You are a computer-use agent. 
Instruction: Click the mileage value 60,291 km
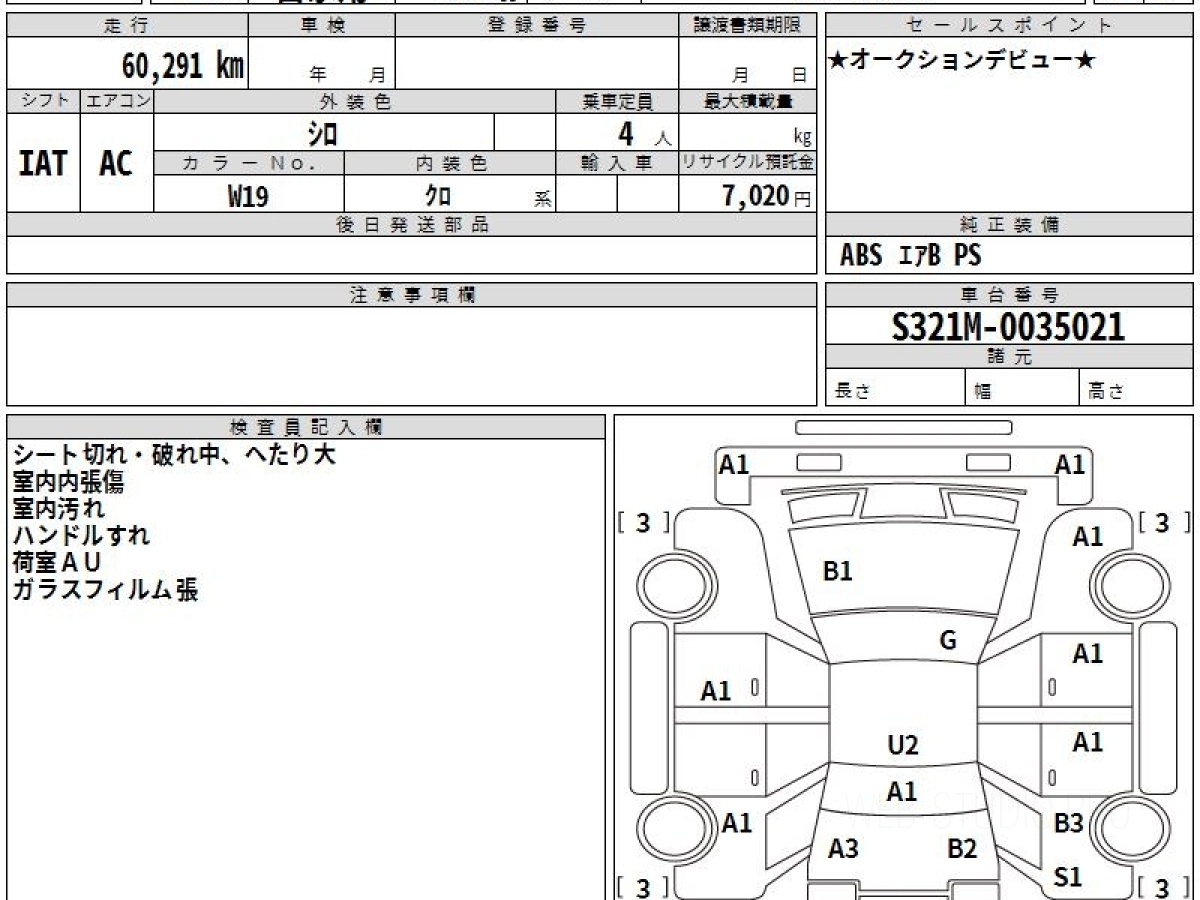click(x=182, y=66)
